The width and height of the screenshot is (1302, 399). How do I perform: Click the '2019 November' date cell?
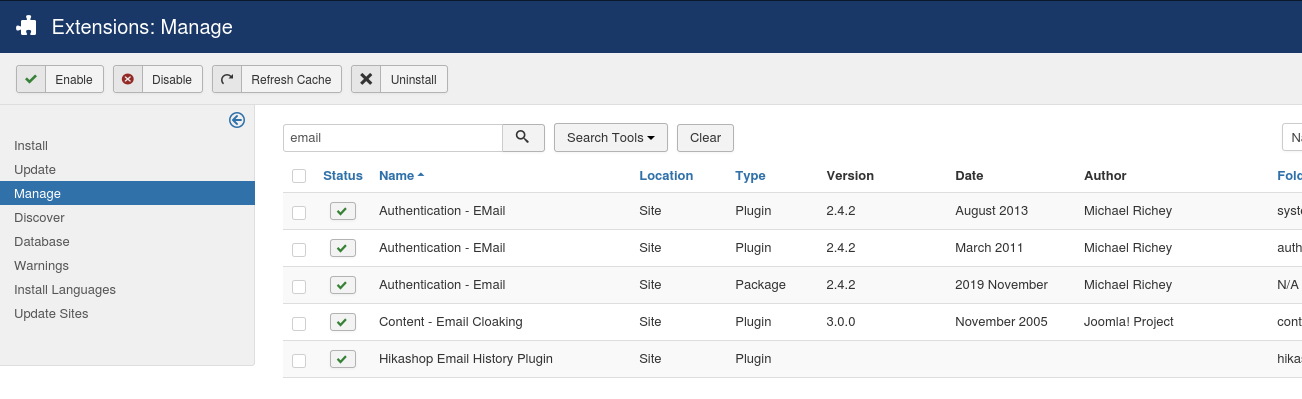[x=1001, y=284]
